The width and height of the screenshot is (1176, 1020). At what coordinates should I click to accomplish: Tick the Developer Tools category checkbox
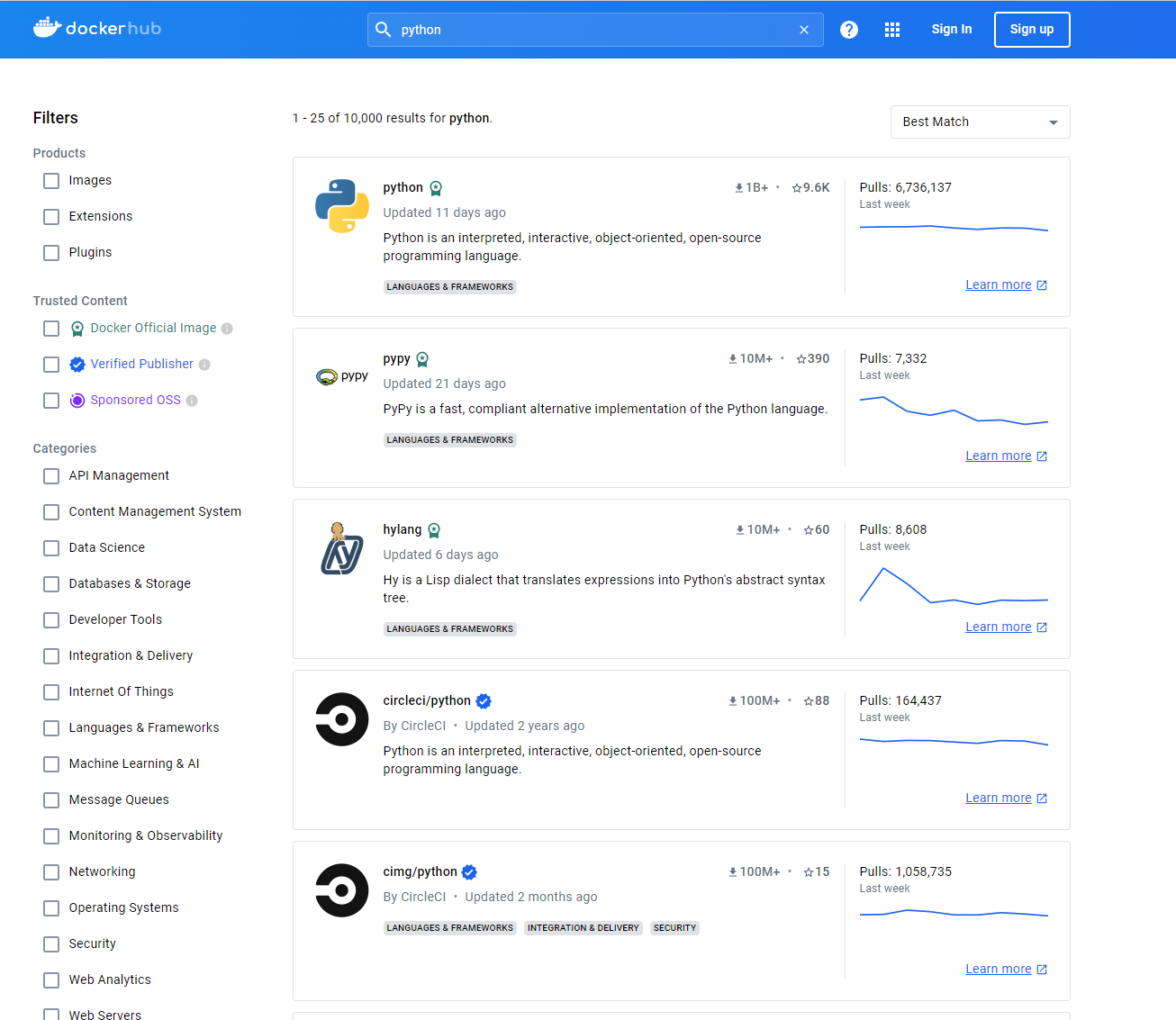pos(51,620)
